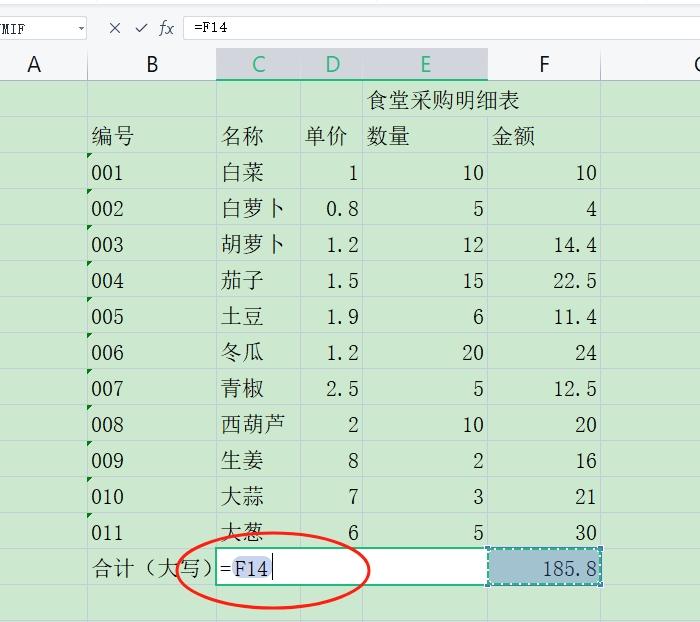
Task: Click the 土豆 name cell
Action: [x=258, y=316]
